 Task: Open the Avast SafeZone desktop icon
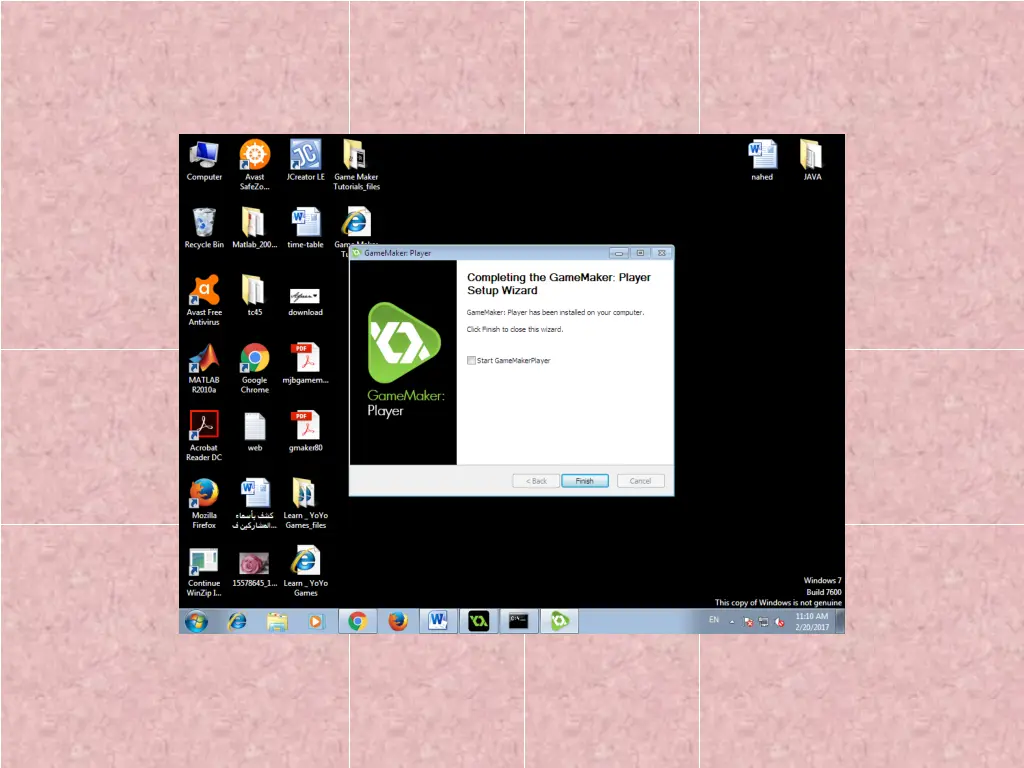pyautogui.click(x=254, y=156)
